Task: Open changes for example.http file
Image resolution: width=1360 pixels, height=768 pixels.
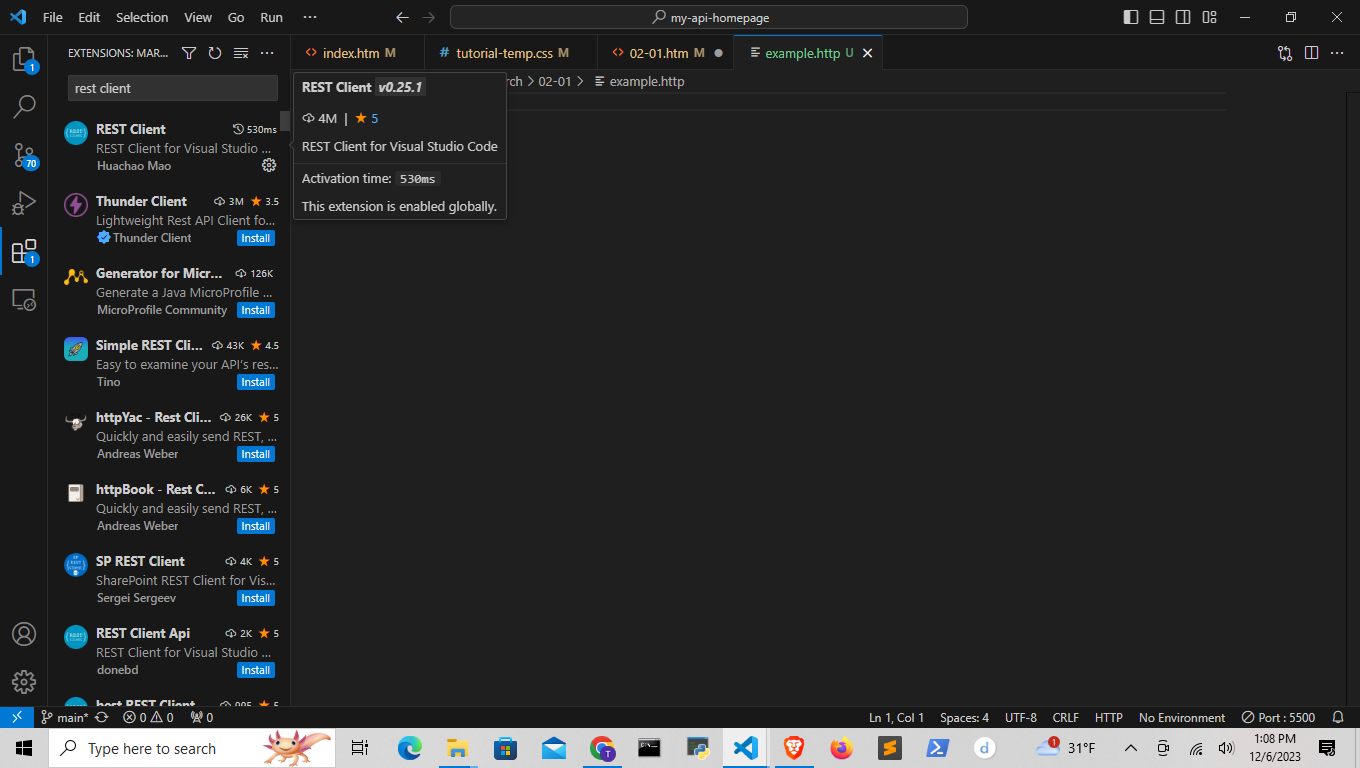Action: [1285, 53]
